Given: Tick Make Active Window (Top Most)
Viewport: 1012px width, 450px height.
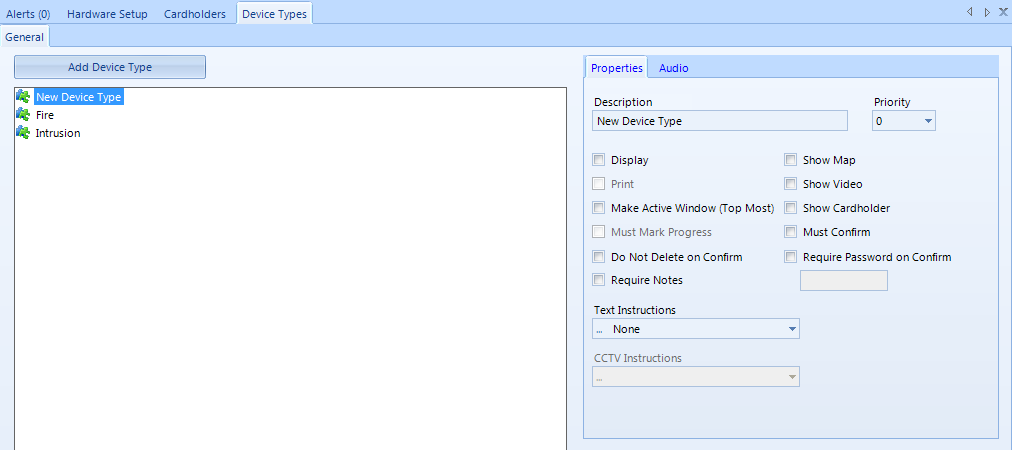Looking at the screenshot, I should click(x=599, y=208).
